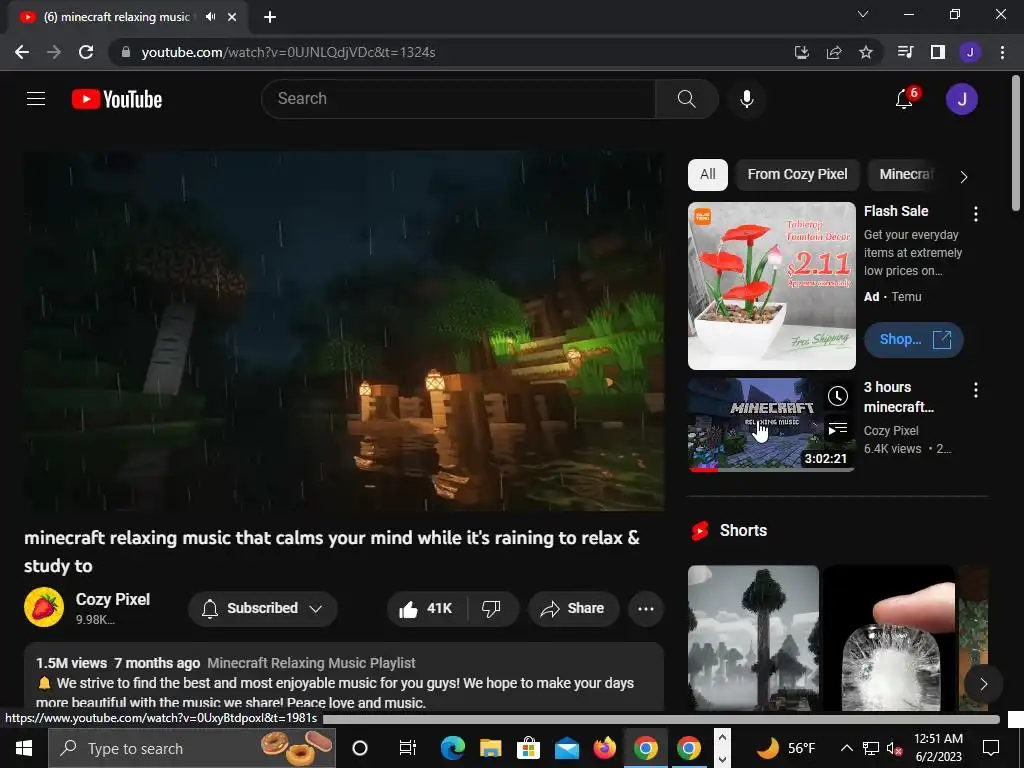The image size is (1024, 768).
Task: Select the All filter chip
Action: point(708,174)
